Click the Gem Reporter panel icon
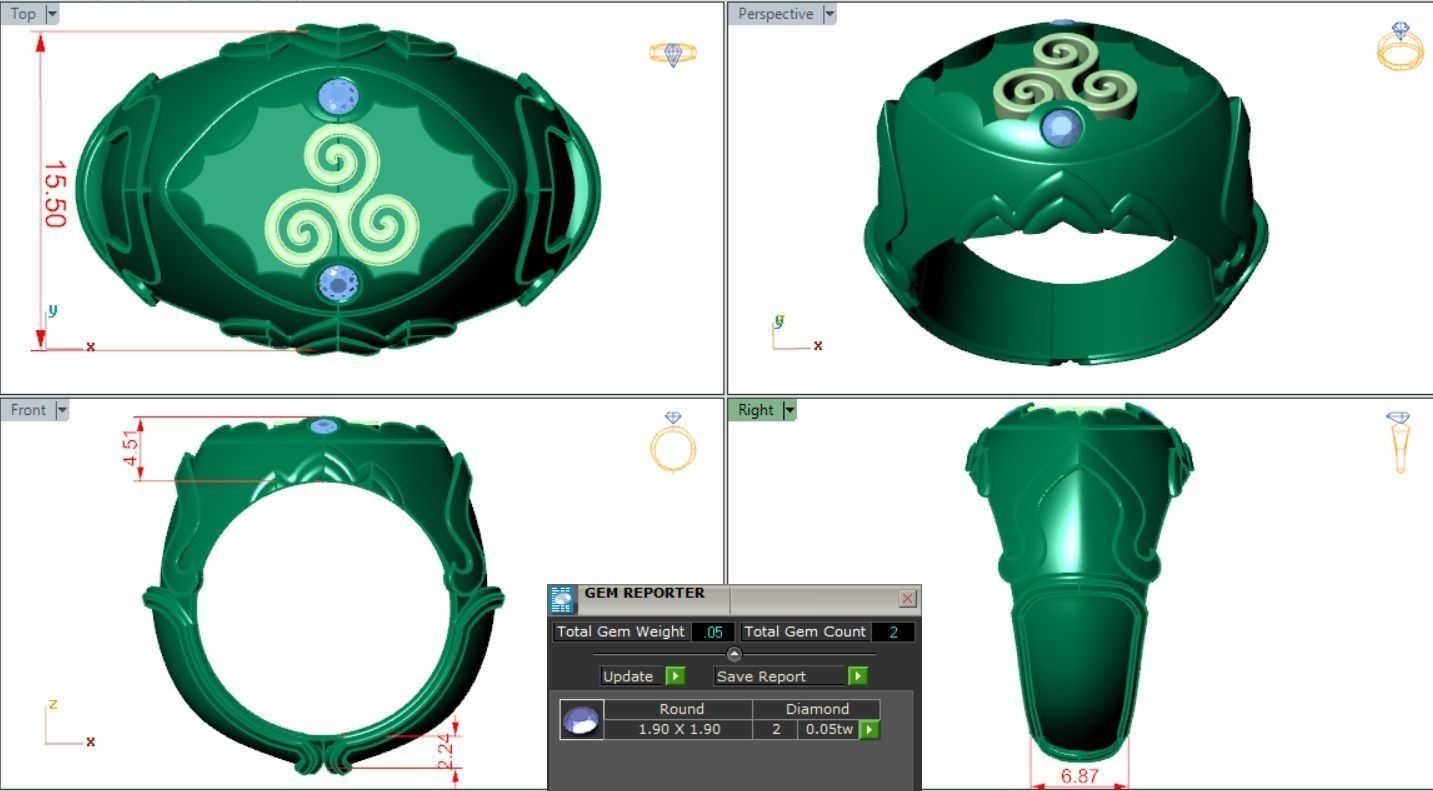 562,599
